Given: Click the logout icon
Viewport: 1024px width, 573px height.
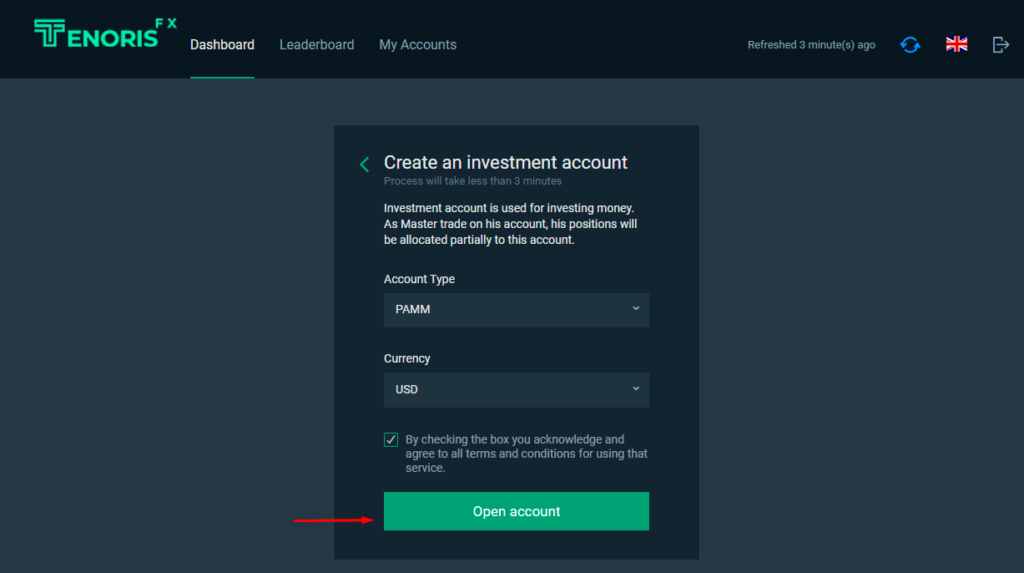Looking at the screenshot, I should pyautogui.click(x=1000, y=44).
